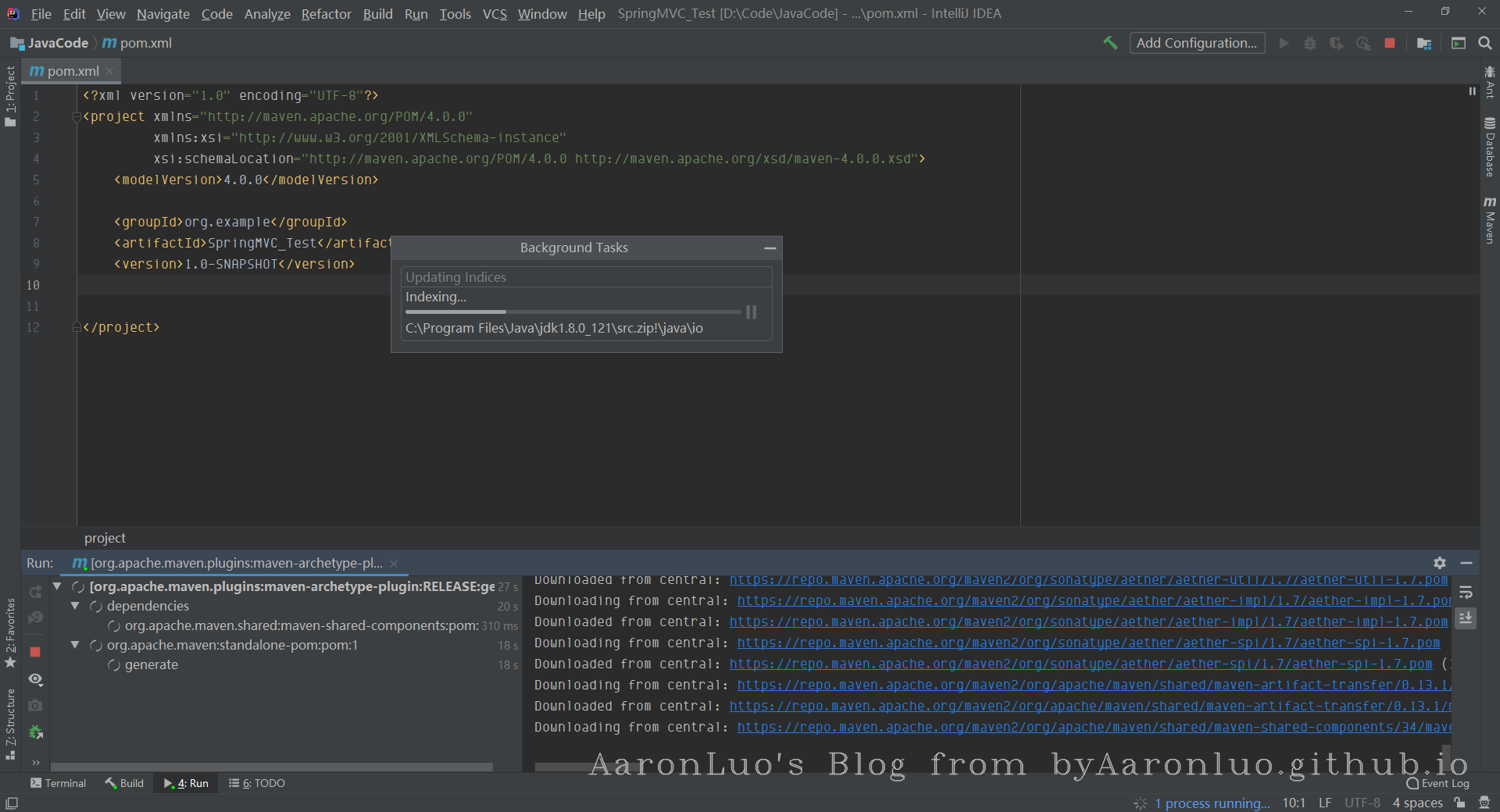Hide the Run tool window

pos(1466,563)
